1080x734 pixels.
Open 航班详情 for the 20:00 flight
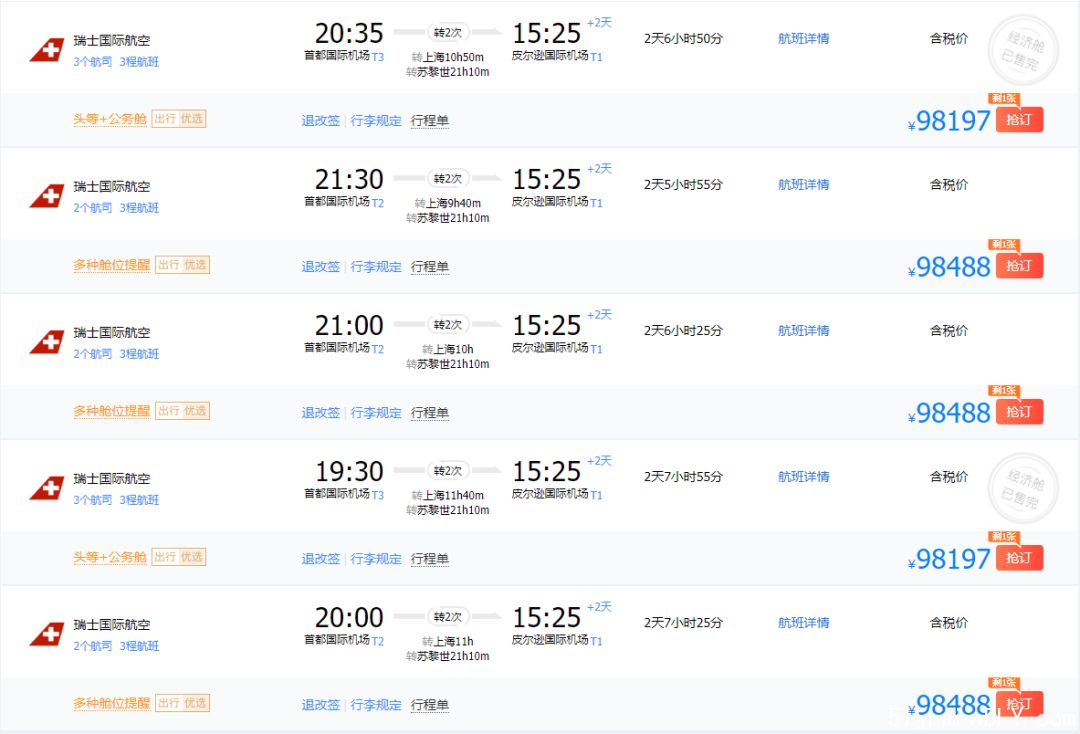point(803,623)
